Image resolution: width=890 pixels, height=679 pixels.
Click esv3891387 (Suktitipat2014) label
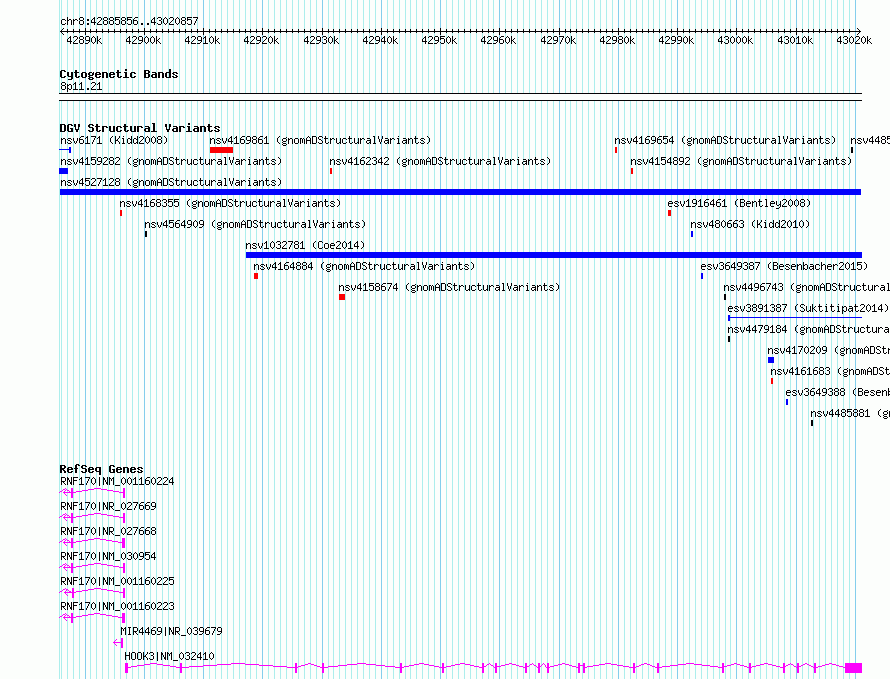[808, 308]
